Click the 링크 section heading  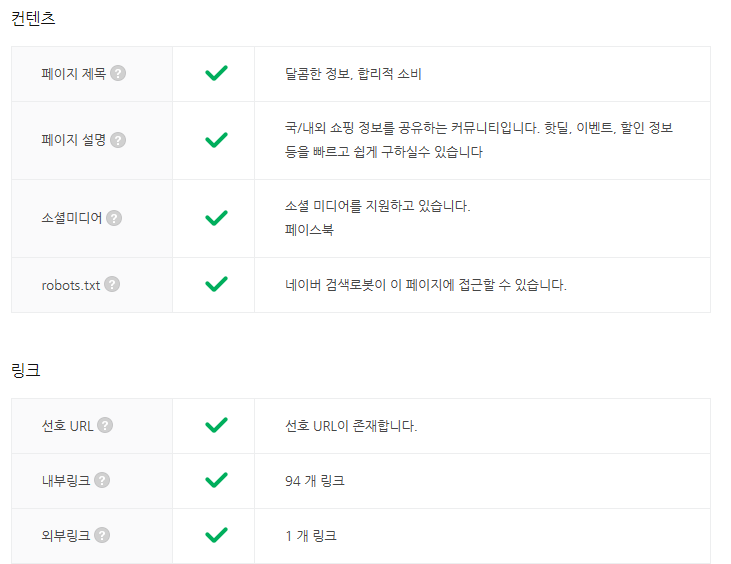pos(26,371)
